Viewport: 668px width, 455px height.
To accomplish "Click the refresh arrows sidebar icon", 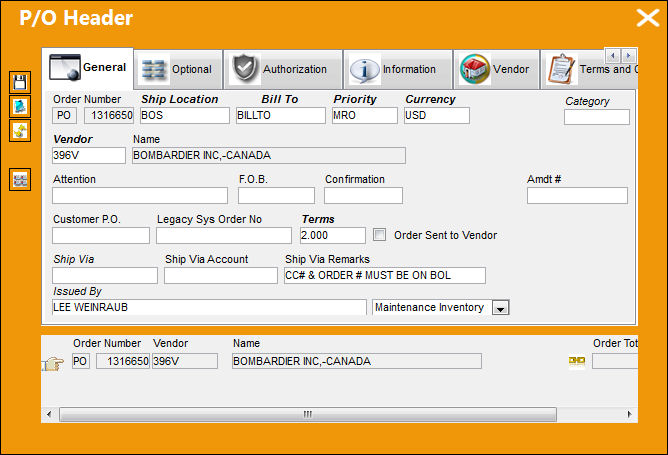I will [20, 131].
